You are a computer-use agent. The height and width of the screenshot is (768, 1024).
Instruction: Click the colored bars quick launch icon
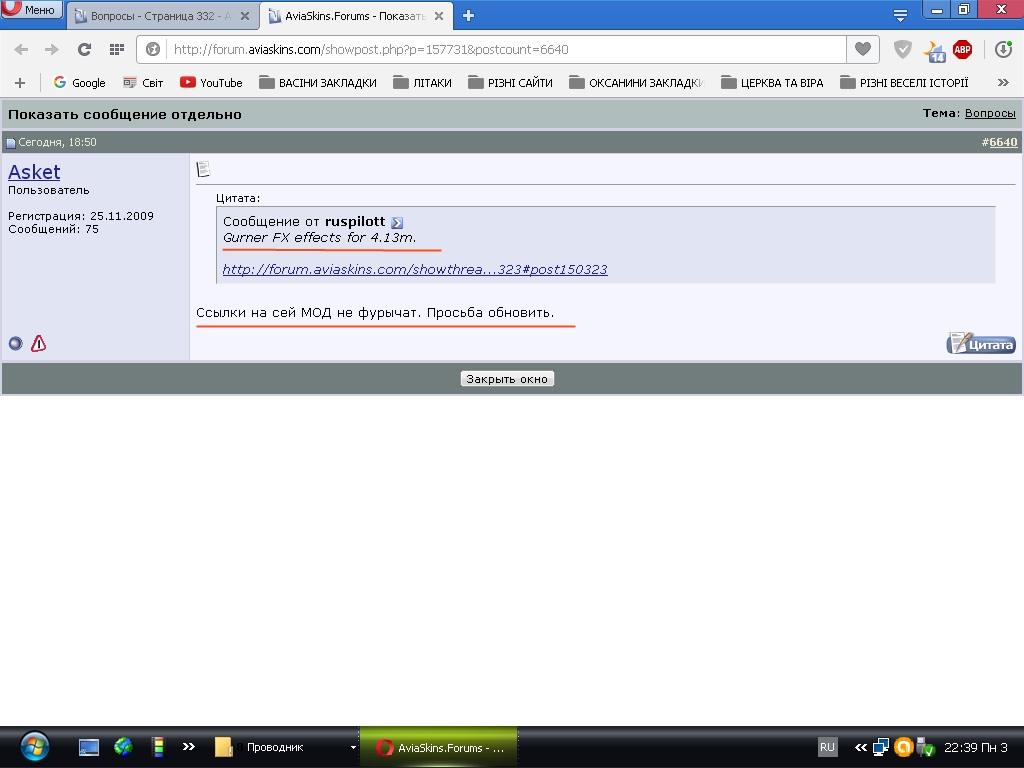(157, 746)
